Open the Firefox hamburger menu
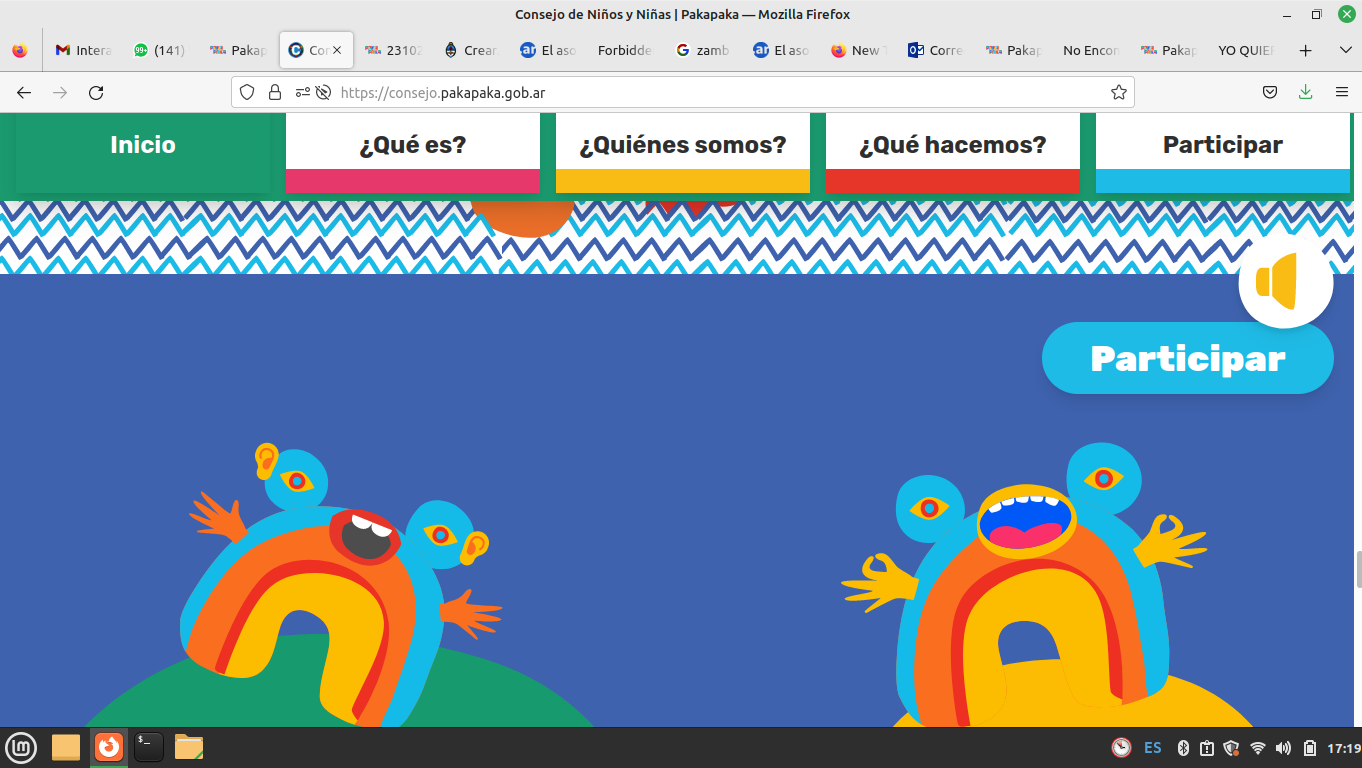The width and height of the screenshot is (1362, 768). 1342,92
